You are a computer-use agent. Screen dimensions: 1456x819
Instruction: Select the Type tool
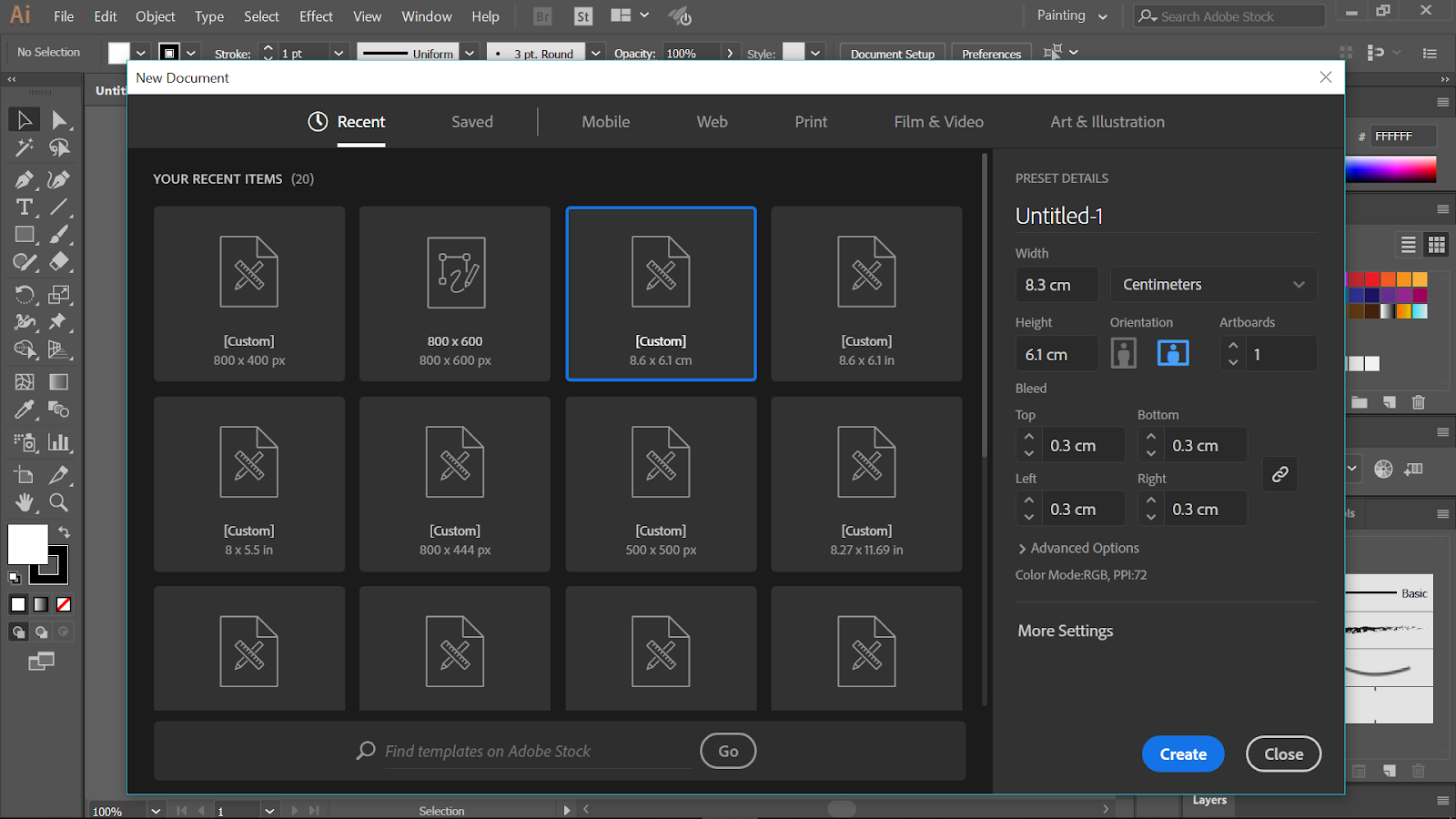click(25, 207)
